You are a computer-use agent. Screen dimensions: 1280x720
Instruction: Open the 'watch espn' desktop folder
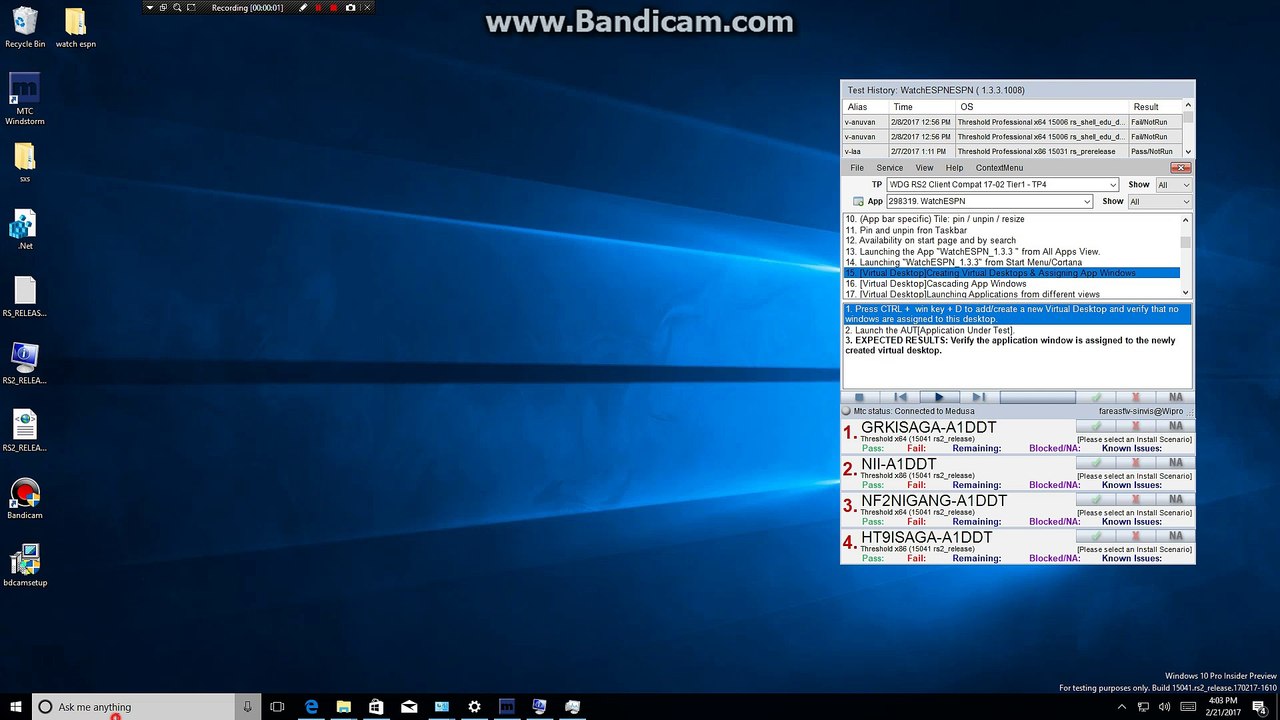(x=75, y=27)
